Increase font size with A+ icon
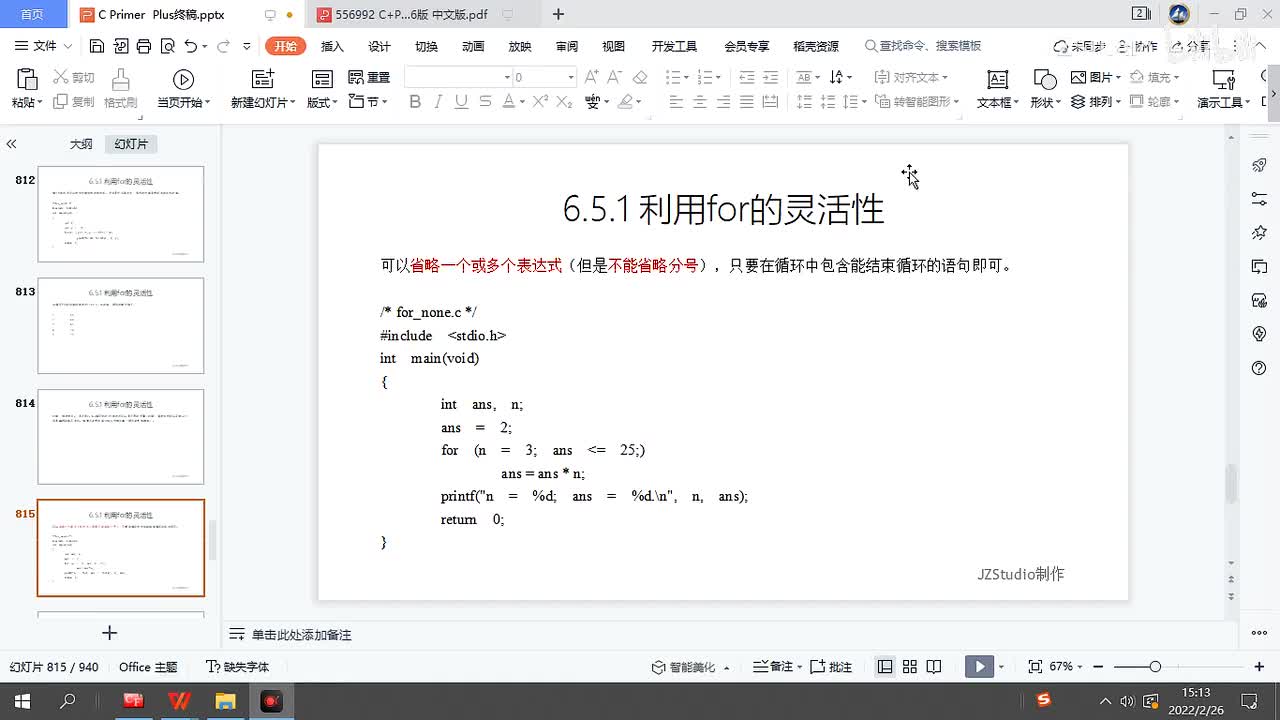1280x720 pixels. [x=591, y=77]
